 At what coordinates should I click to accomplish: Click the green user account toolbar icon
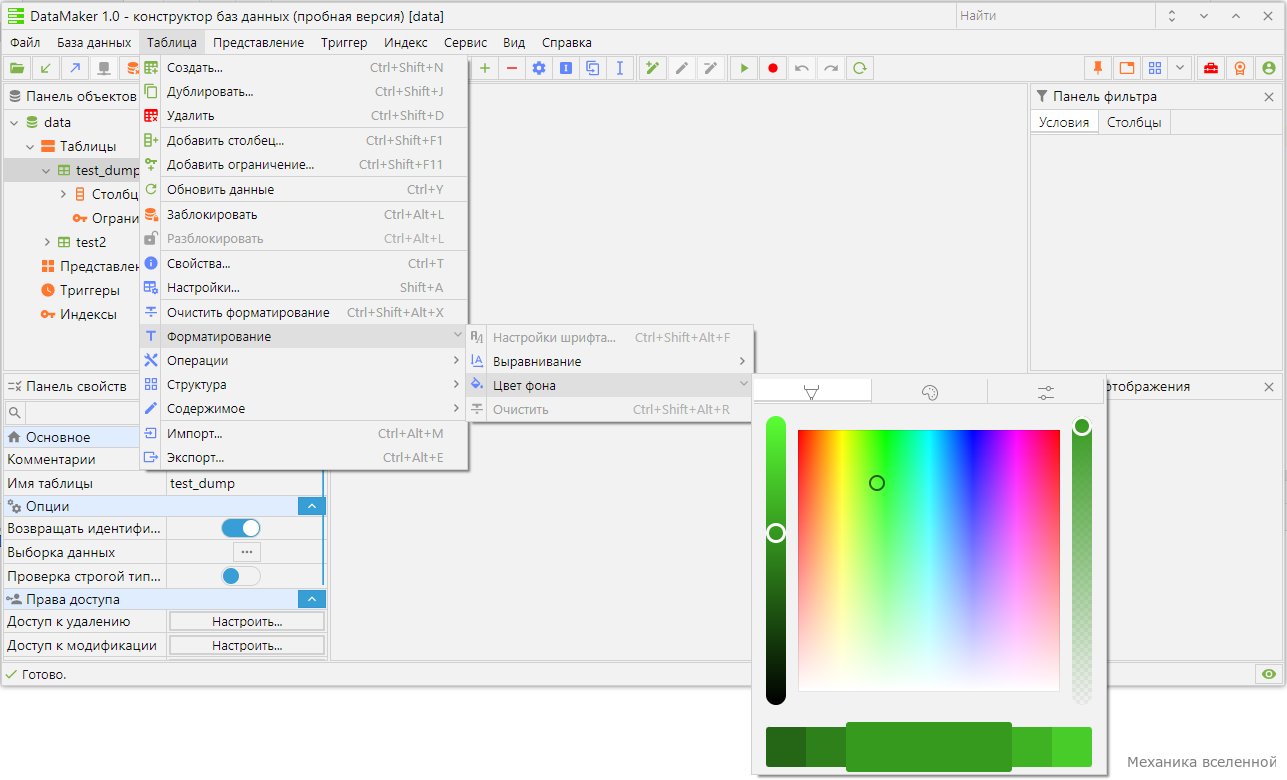pos(1269,68)
